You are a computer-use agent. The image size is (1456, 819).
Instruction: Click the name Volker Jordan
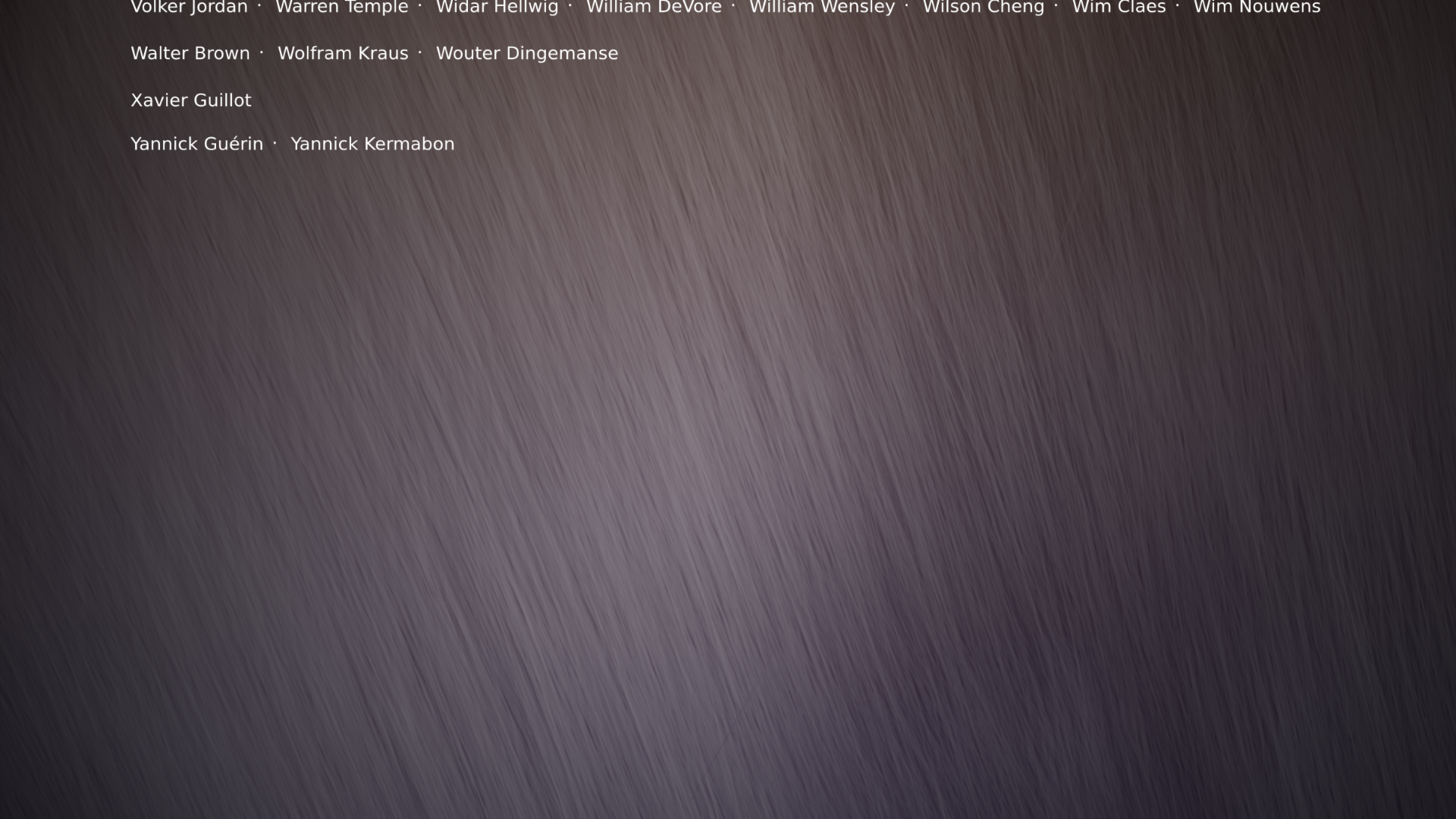click(189, 7)
